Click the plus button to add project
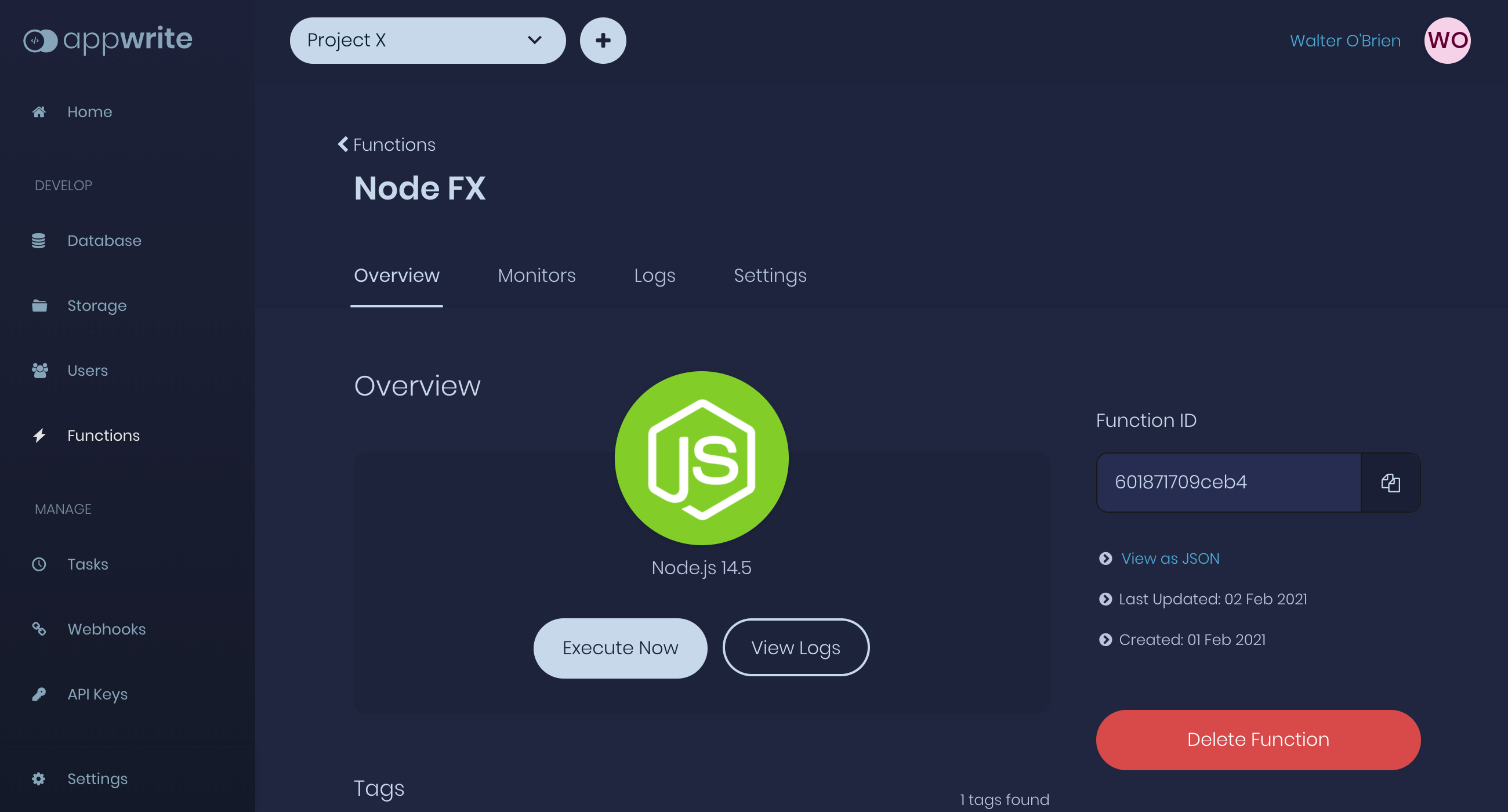This screenshot has height=812, width=1508. (x=603, y=41)
